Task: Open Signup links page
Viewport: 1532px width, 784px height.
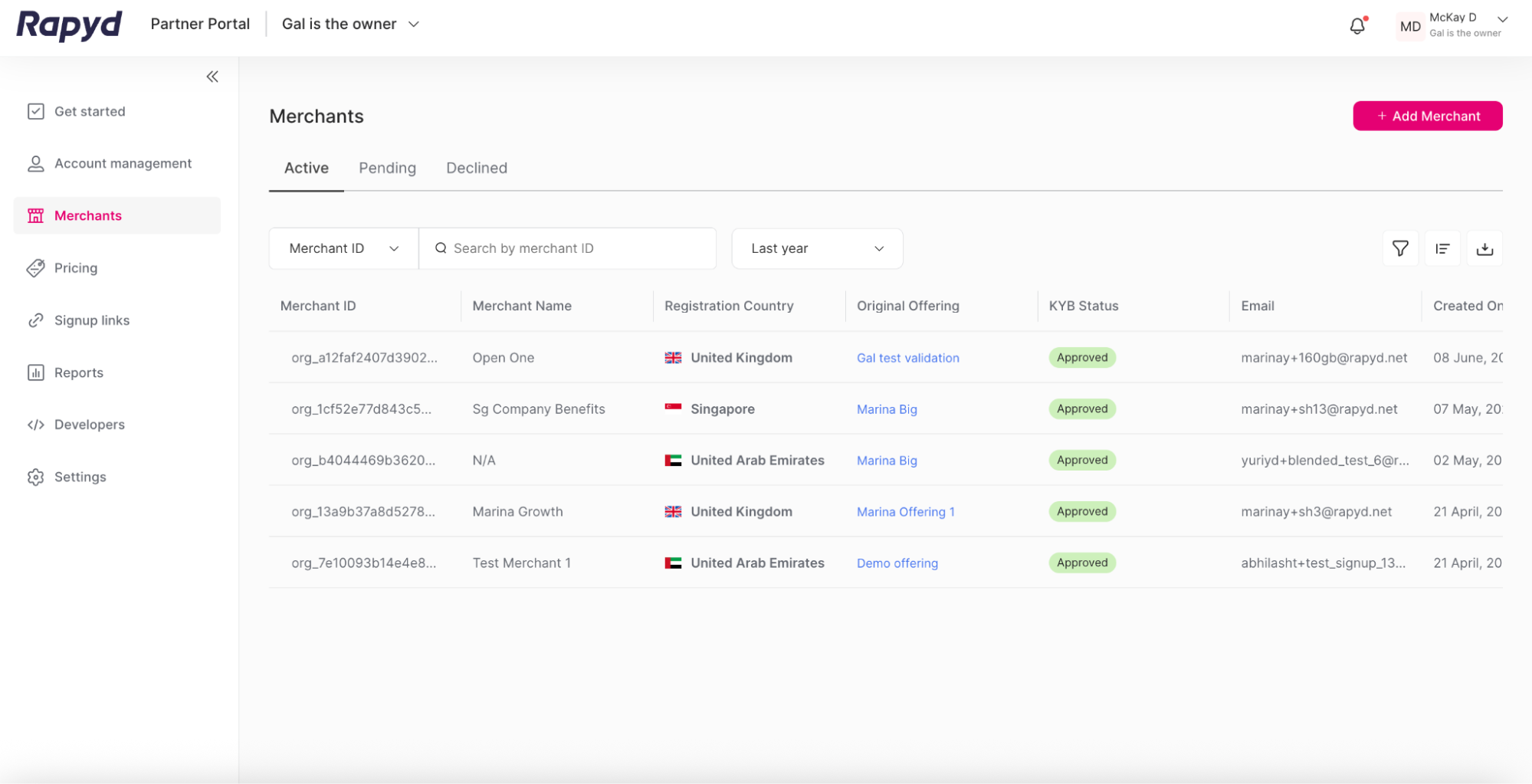Action: 91,320
